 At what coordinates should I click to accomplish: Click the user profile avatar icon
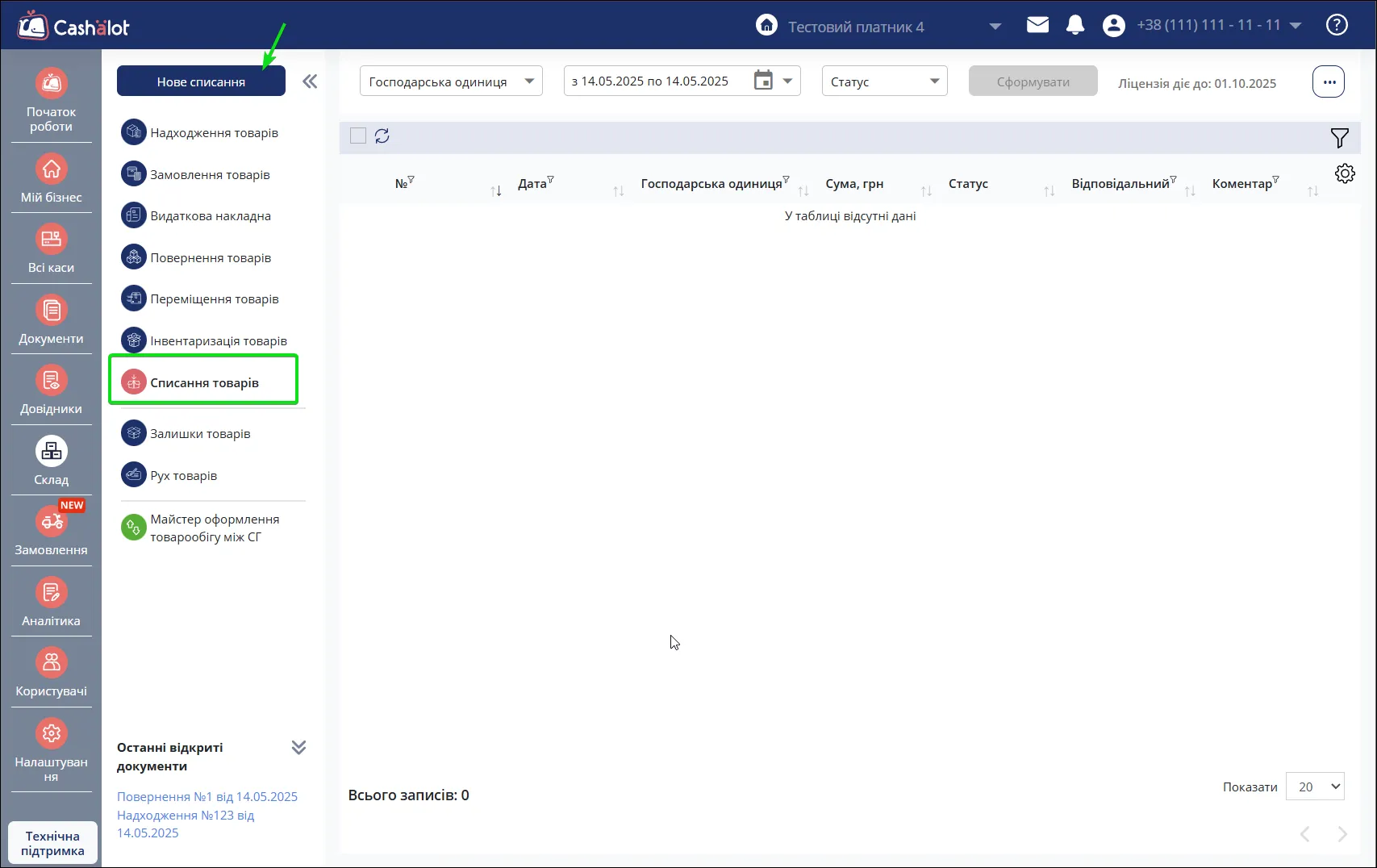[x=1113, y=26]
